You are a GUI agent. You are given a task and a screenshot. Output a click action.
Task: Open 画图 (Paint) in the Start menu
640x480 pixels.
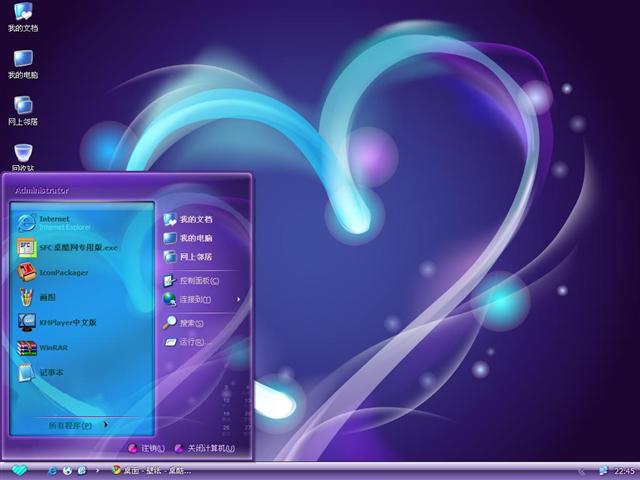tap(48, 297)
